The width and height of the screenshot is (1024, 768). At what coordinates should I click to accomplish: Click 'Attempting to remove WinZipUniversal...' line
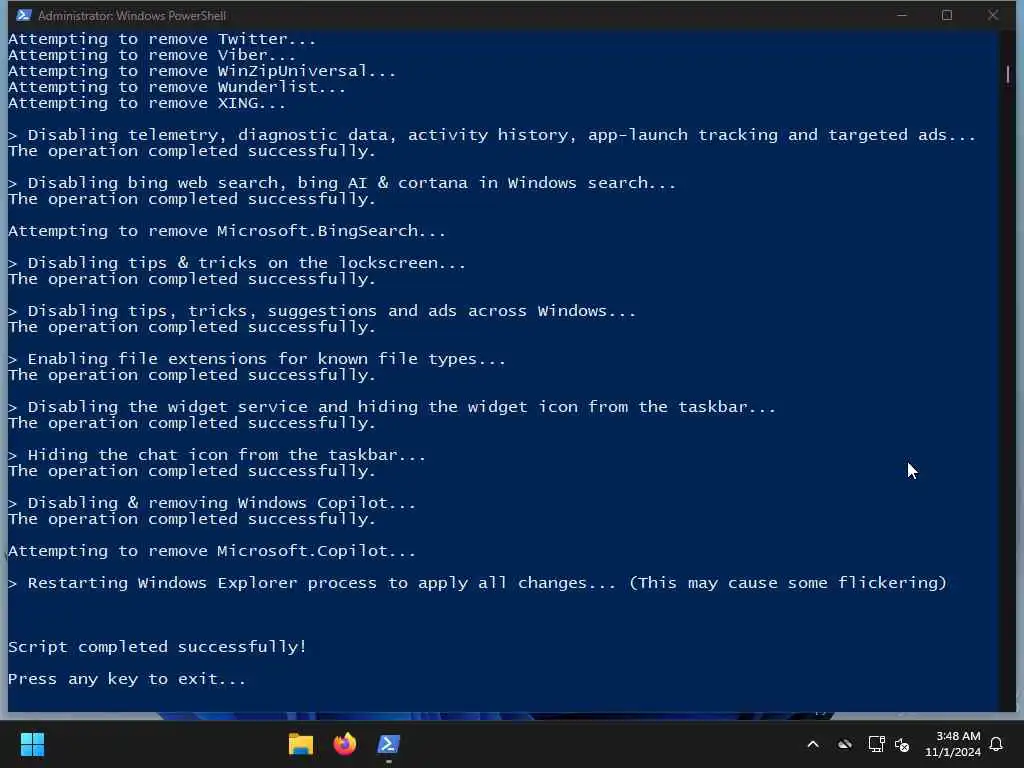coord(202,71)
